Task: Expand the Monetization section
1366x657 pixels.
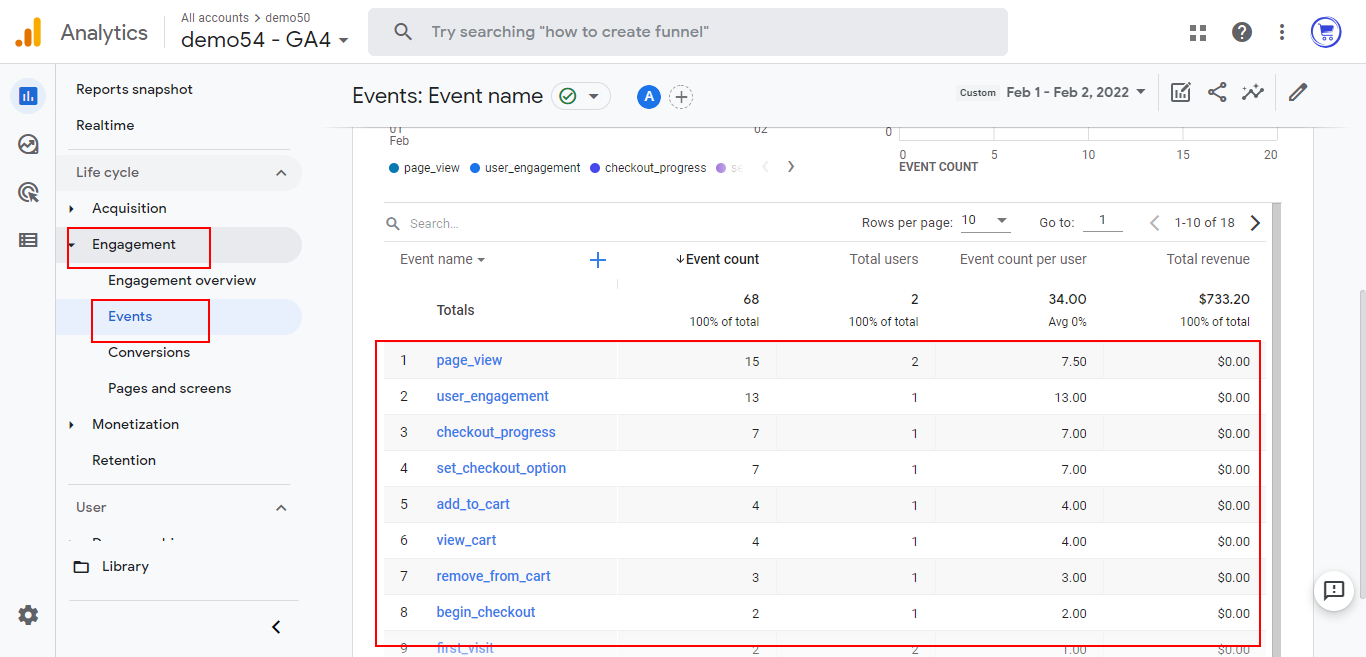Action: pos(135,424)
